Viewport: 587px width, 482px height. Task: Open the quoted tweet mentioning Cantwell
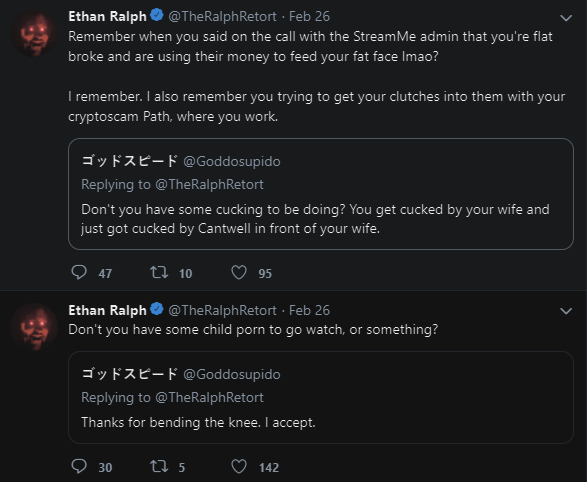point(321,194)
